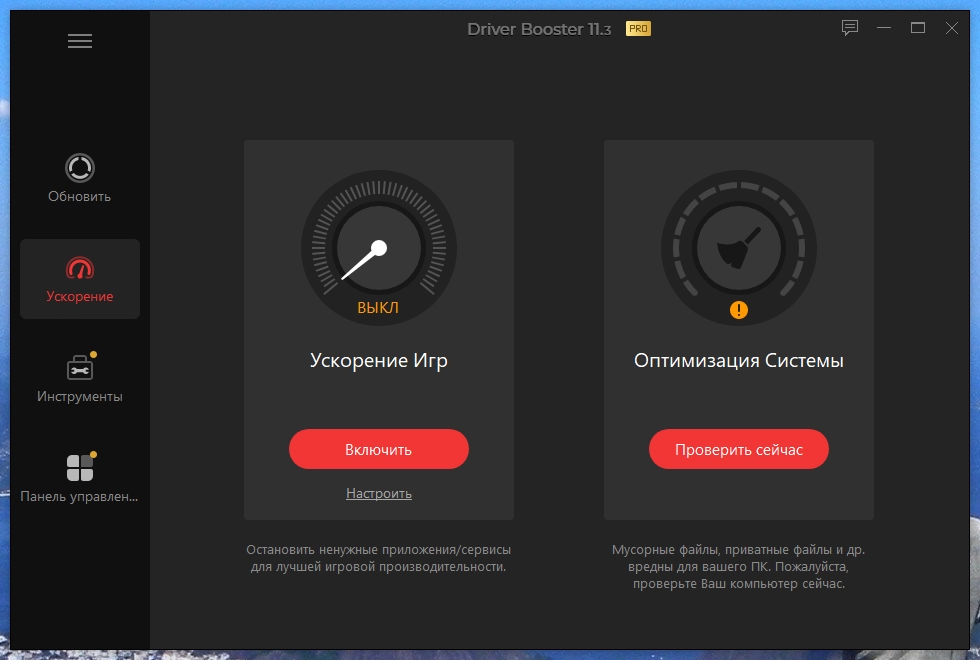980x660 pixels.
Task: Click the PRO badge
Action: tap(638, 29)
